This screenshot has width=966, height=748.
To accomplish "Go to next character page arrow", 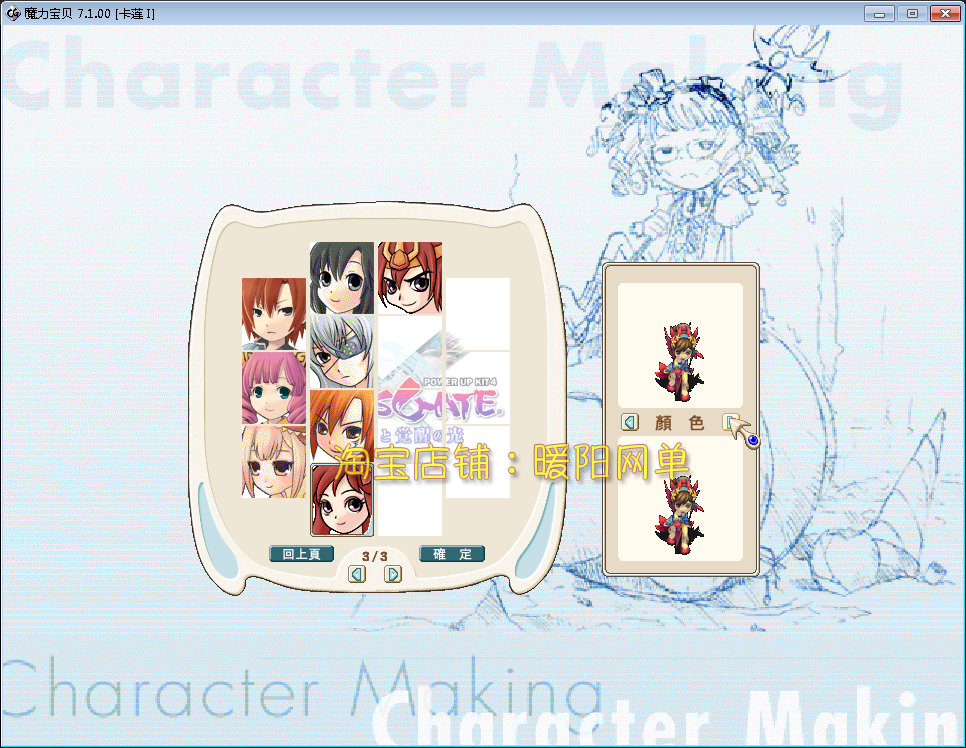I will point(393,574).
